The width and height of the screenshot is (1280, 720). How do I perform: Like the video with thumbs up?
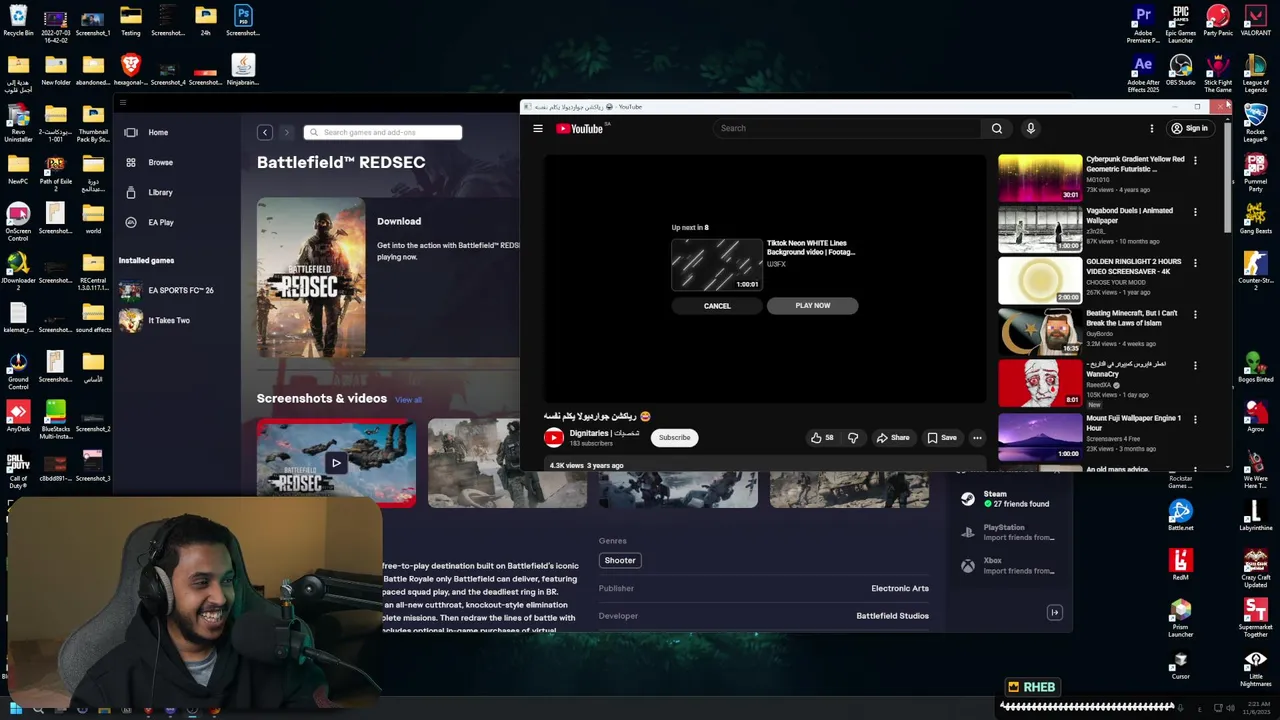coord(822,437)
